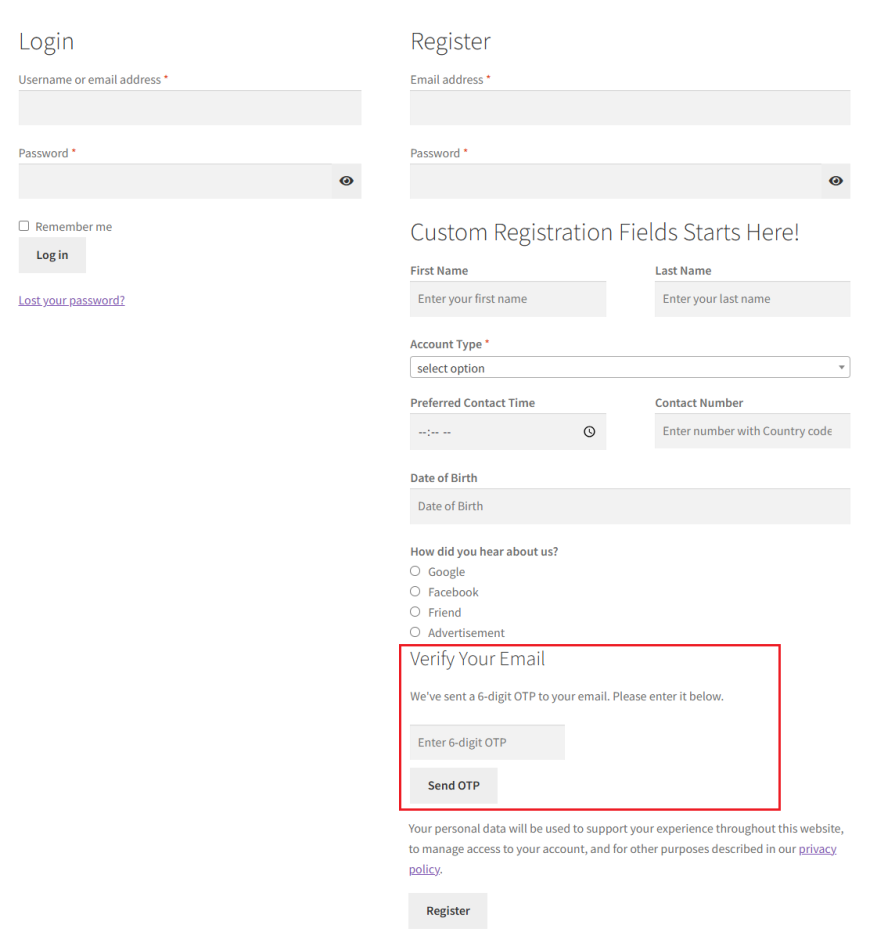Click the Send OTP button
Screen dimensions: 895x943
tap(453, 785)
